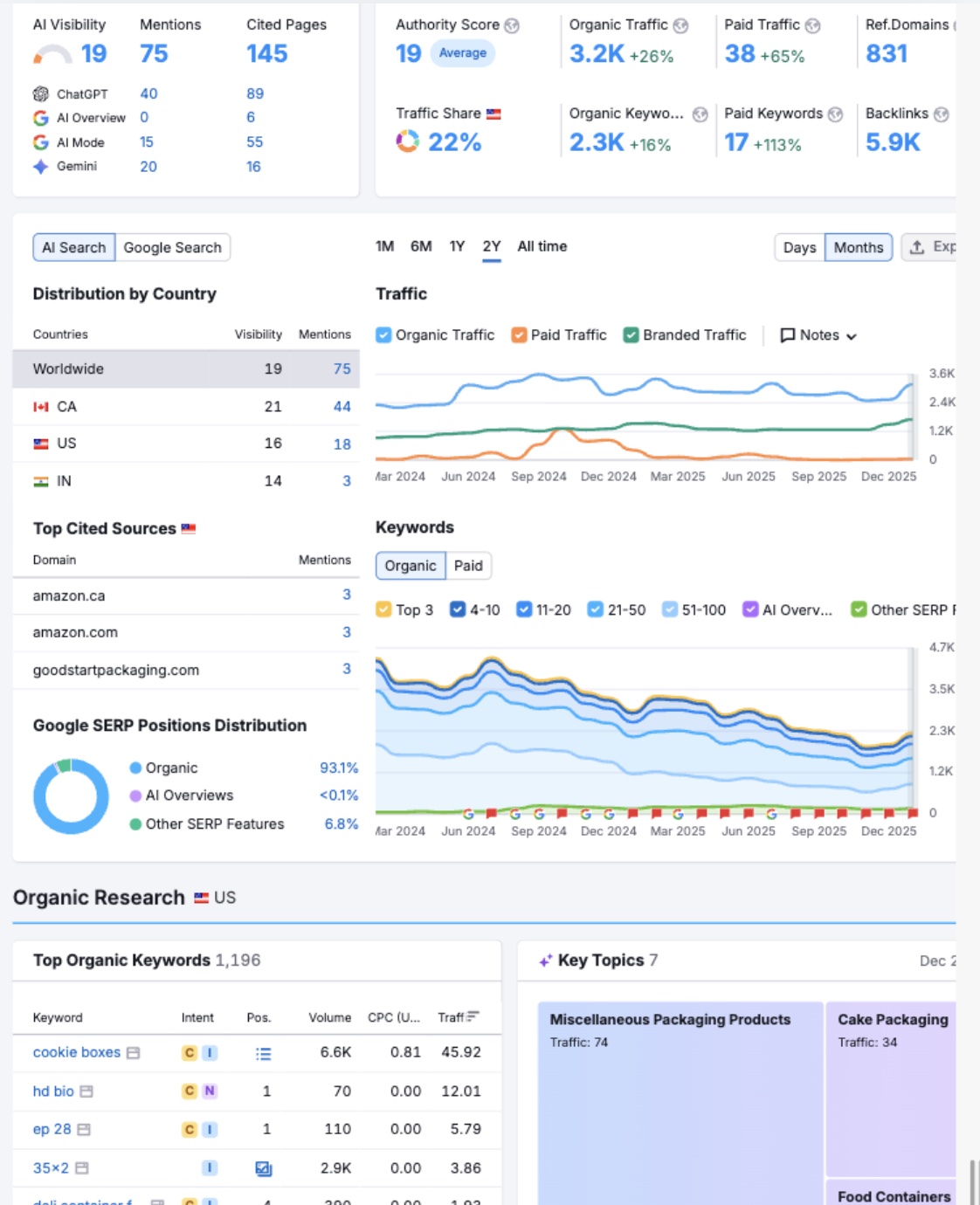Switch to the Paid keywords tab
Viewport: 980px width, 1205px height.
(468, 565)
